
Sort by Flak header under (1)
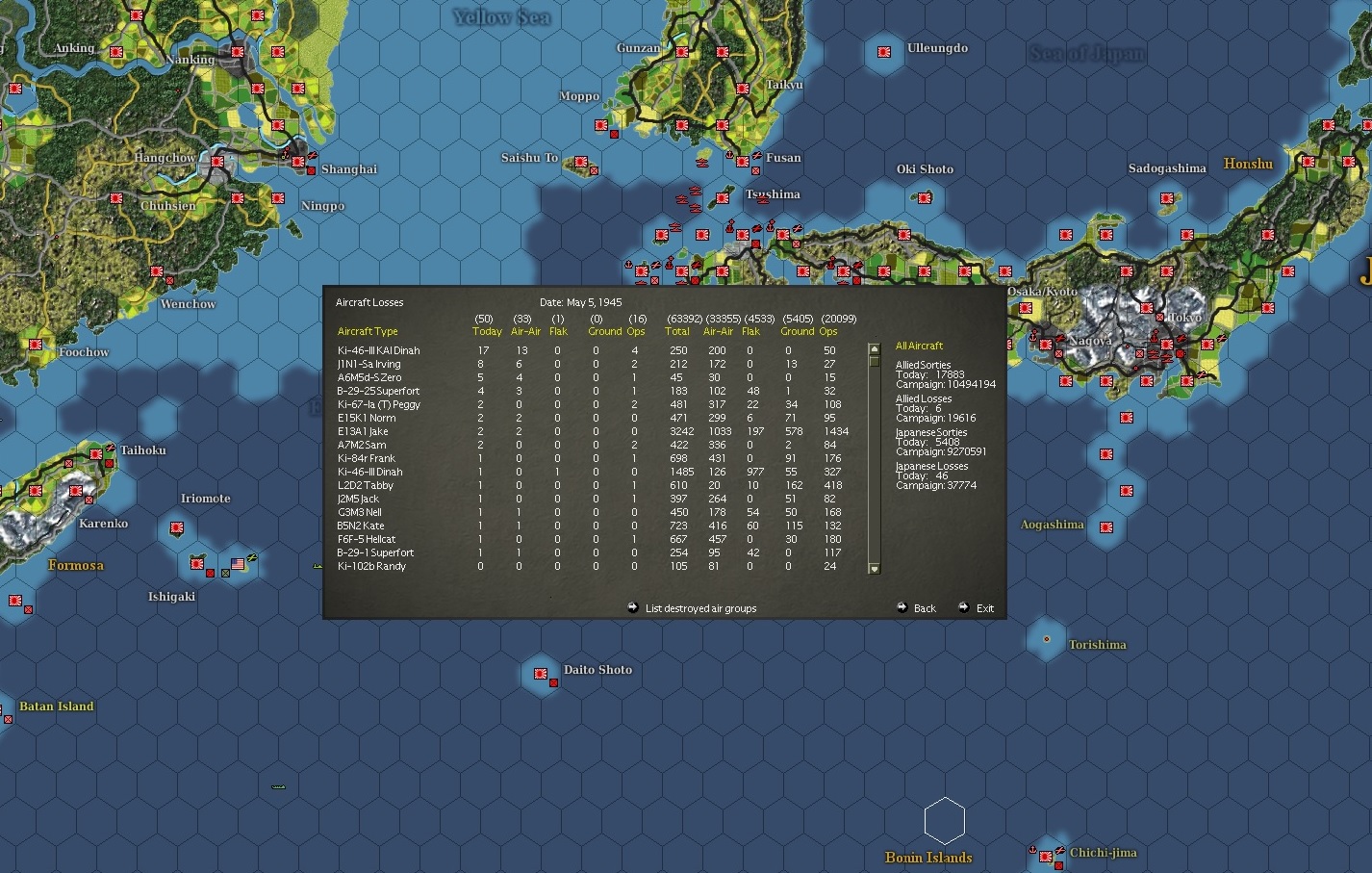pos(558,331)
